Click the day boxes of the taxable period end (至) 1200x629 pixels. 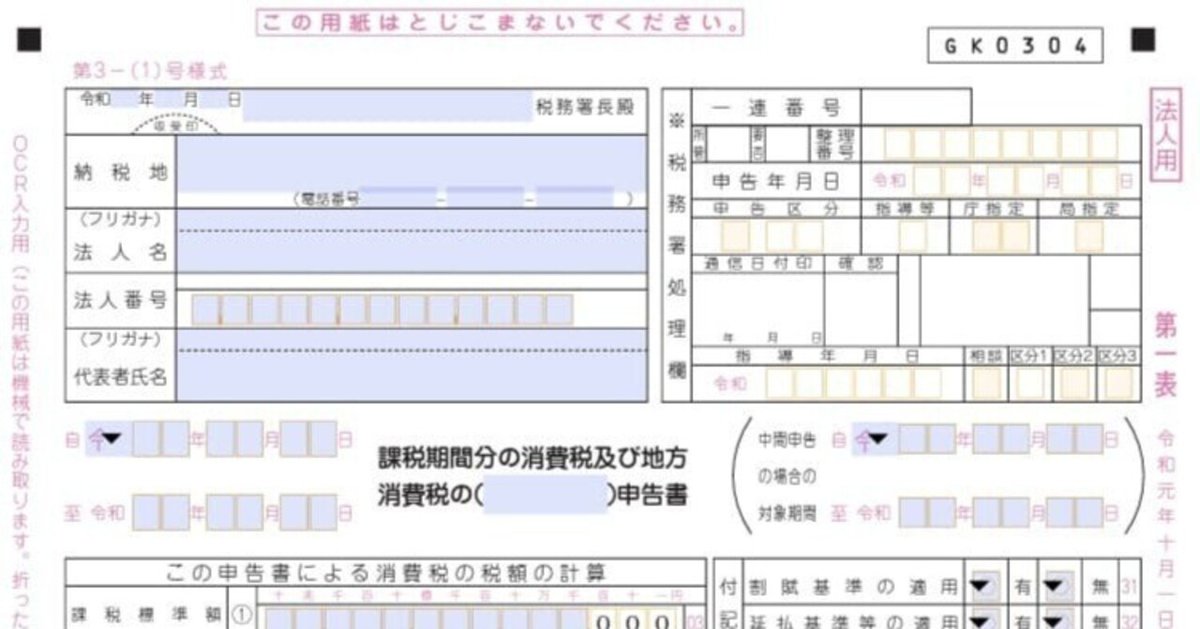tap(308, 512)
